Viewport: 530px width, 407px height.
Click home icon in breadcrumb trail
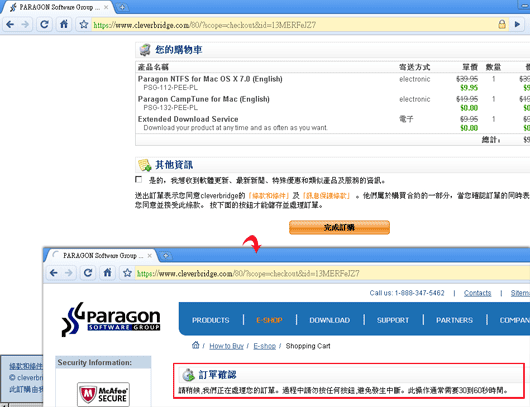coord(195,345)
